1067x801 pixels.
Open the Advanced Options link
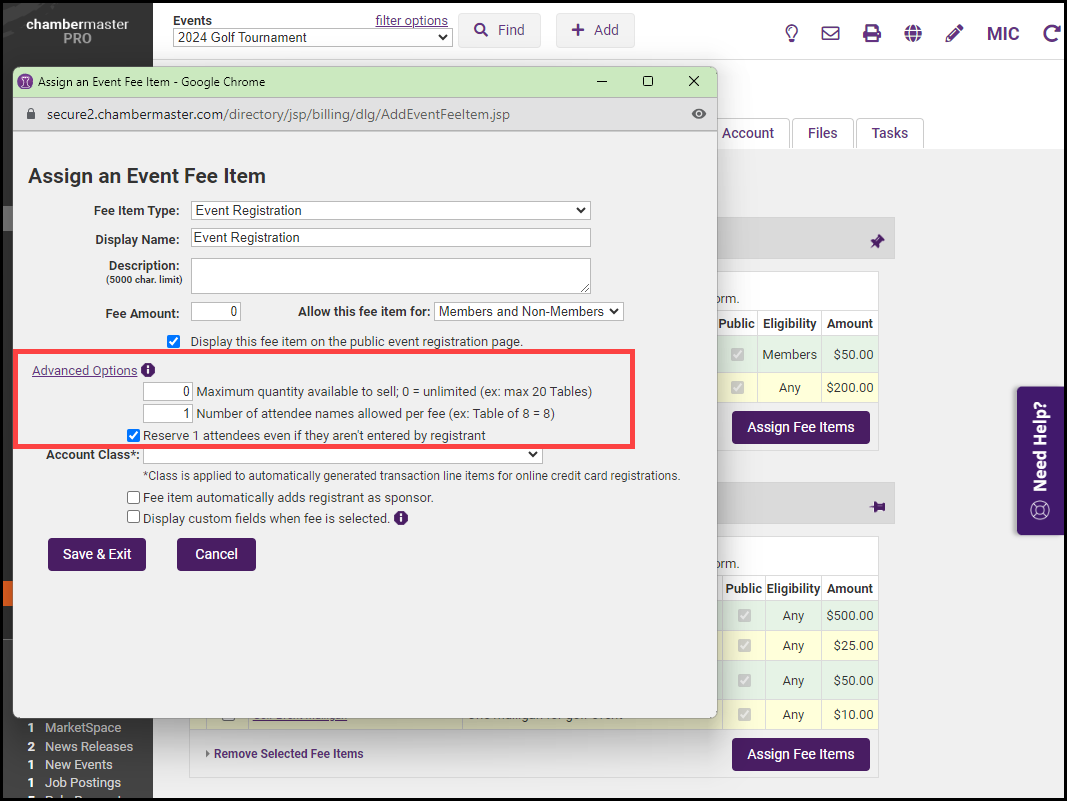tap(84, 370)
